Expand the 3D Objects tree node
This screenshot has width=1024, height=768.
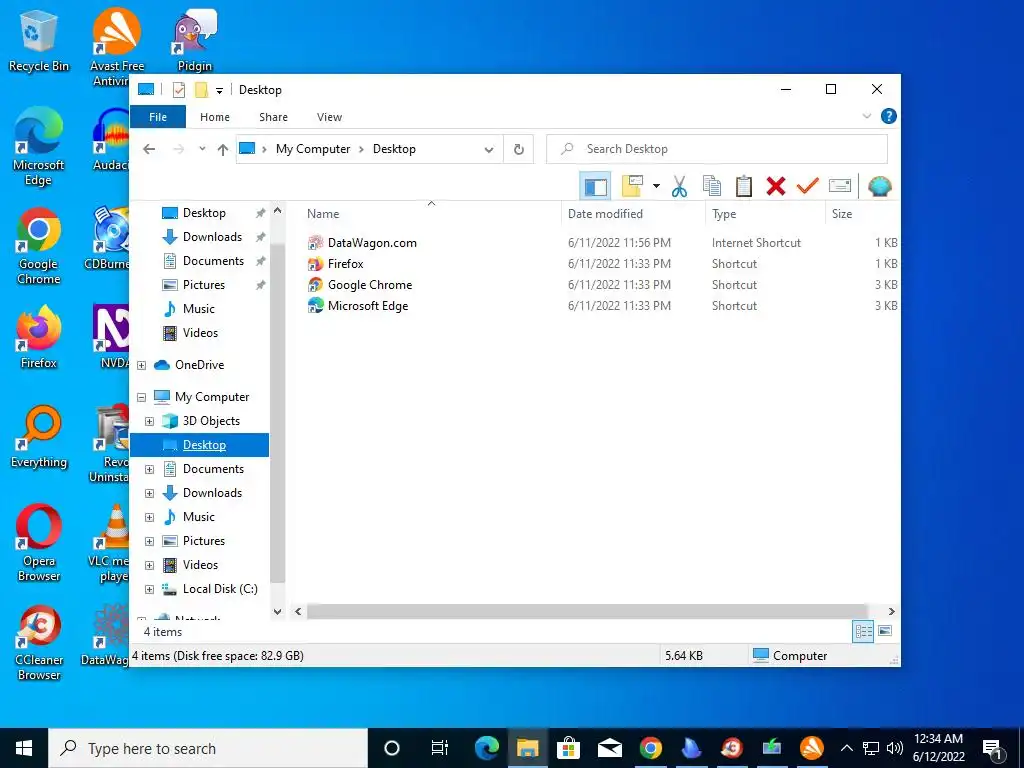click(x=149, y=421)
